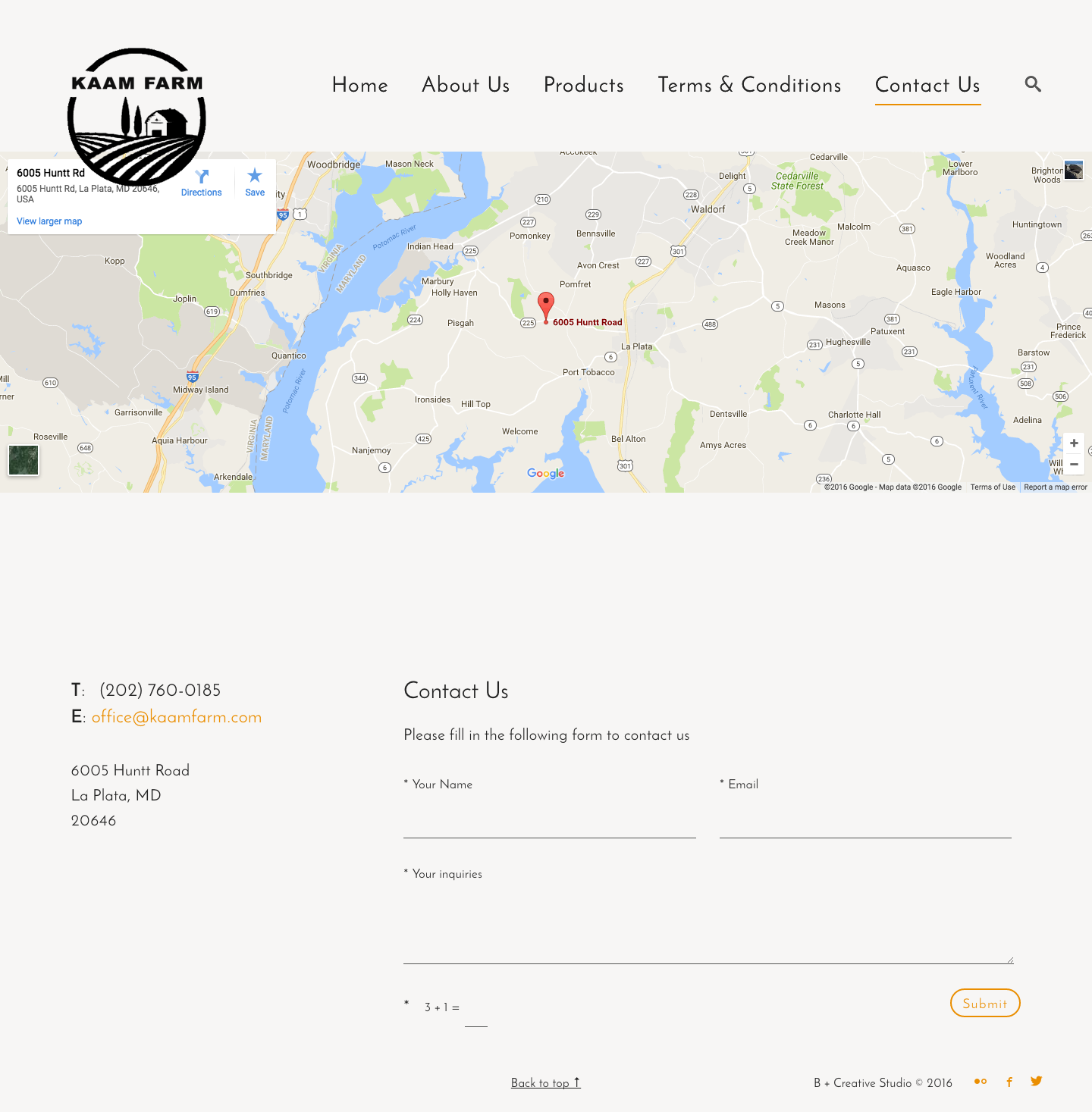Click the Amys Acres map label
The image size is (1092, 1112).
[x=723, y=445]
